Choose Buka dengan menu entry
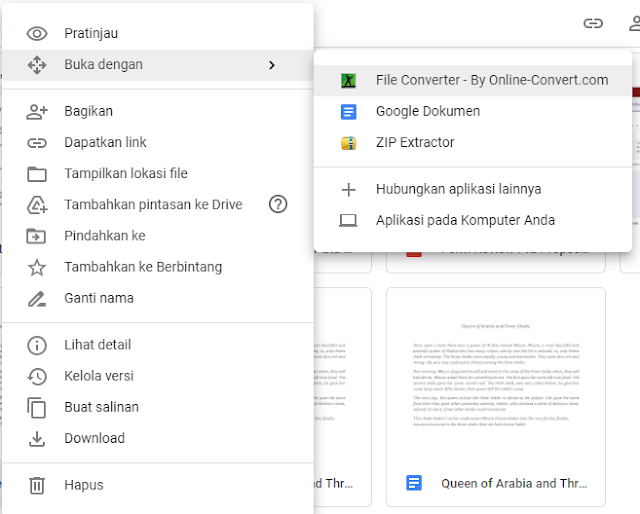The width and height of the screenshot is (640, 514). click(x=158, y=65)
